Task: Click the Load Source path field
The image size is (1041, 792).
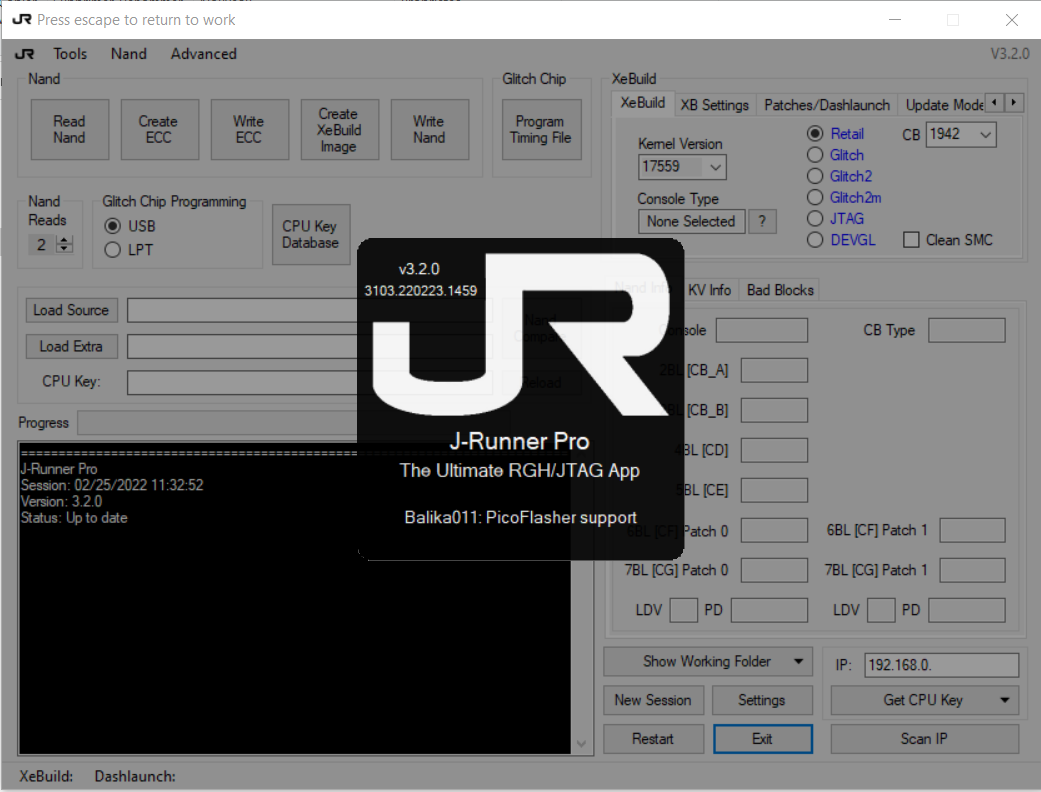Action: coord(309,310)
